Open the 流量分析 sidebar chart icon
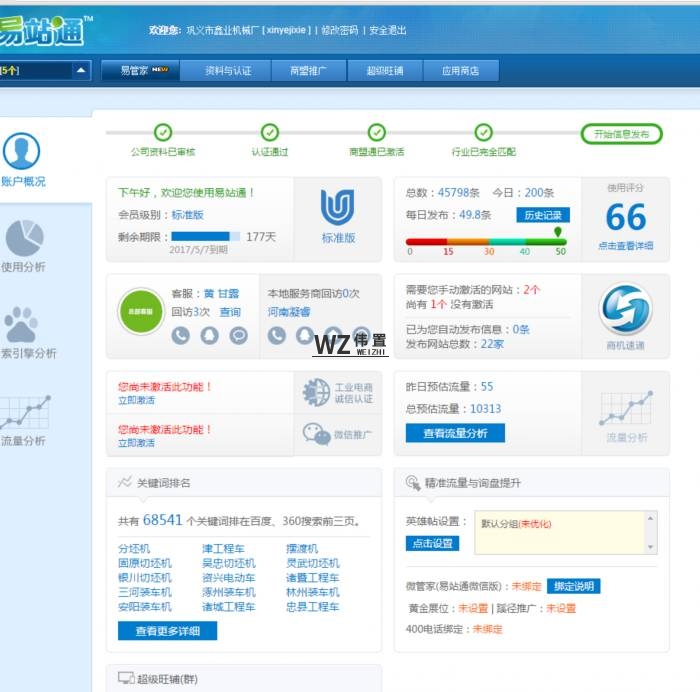The width and height of the screenshot is (700, 692). [x=25, y=413]
